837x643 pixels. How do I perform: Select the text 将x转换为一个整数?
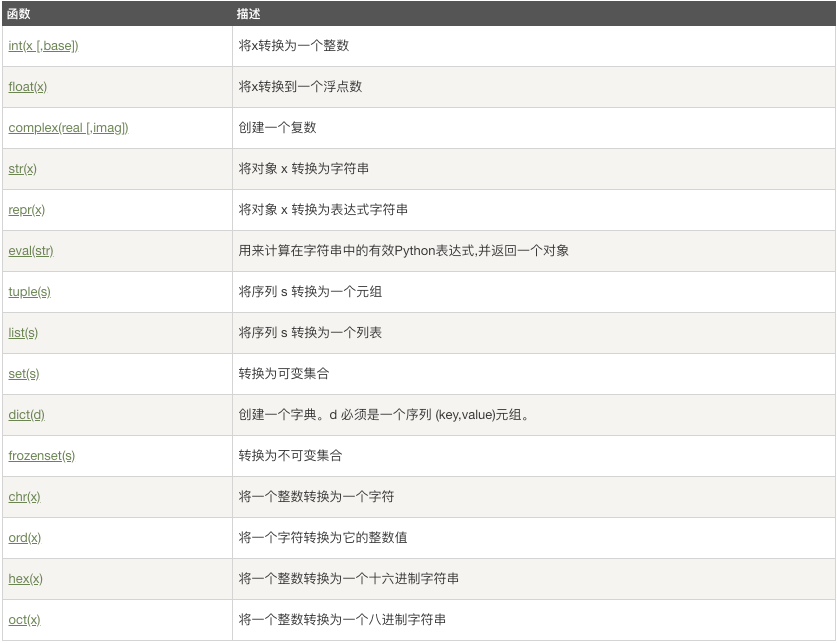(294, 46)
